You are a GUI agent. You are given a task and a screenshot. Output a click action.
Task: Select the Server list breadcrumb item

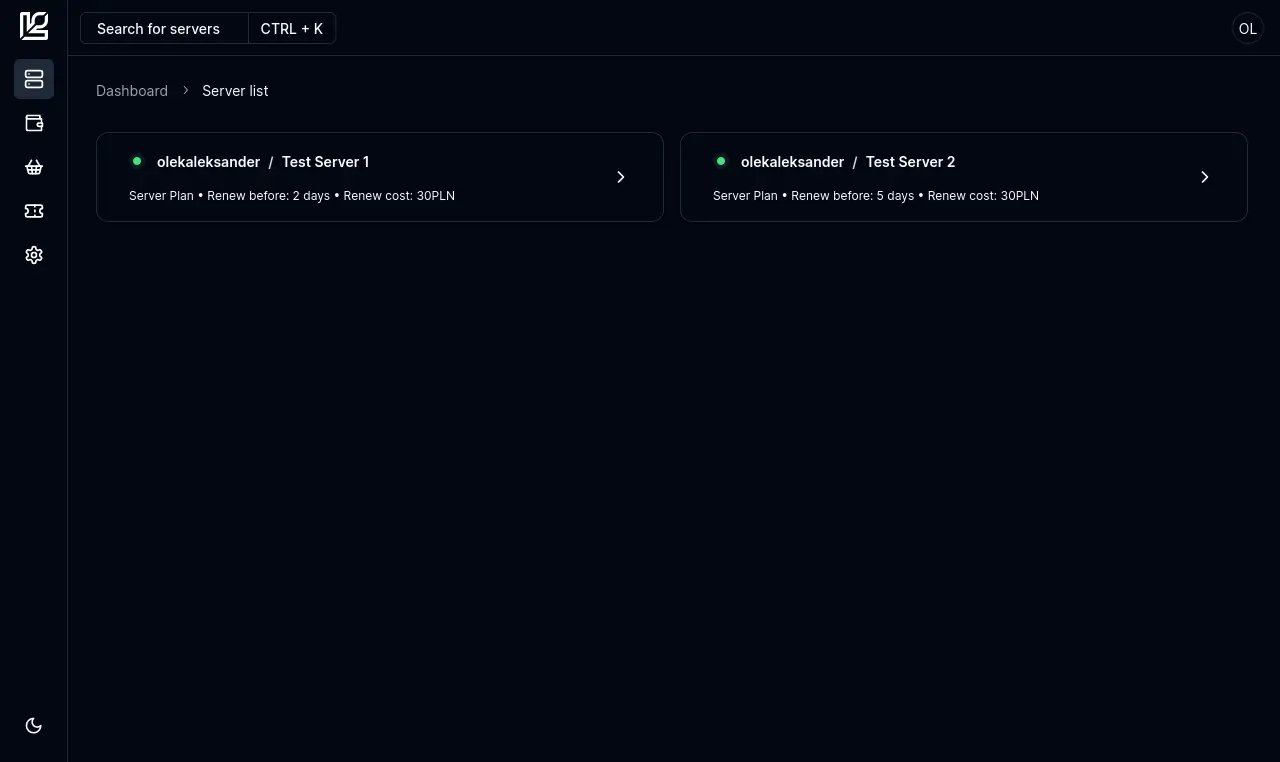pos(235,91)
